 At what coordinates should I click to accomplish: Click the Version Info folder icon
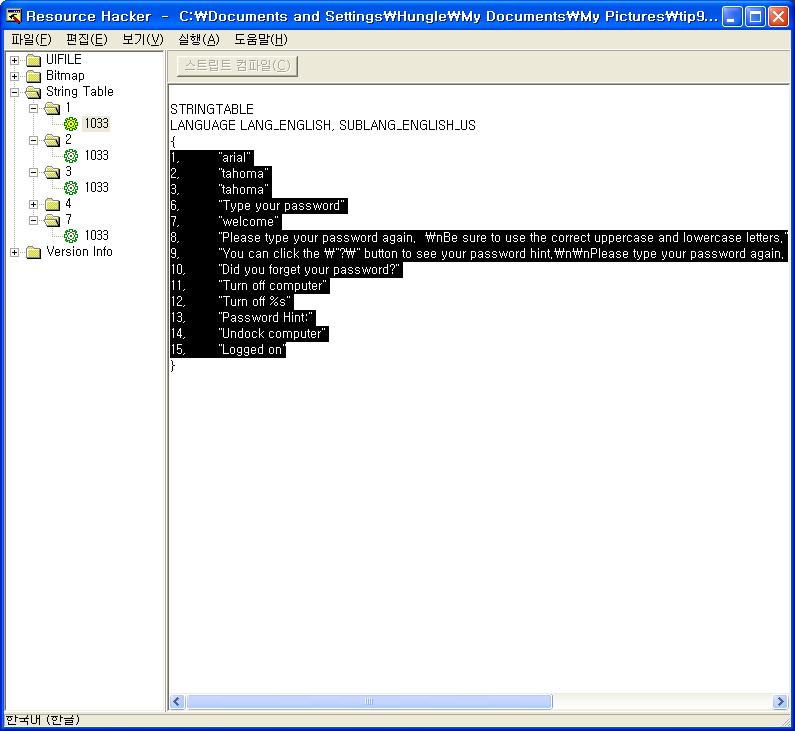[x=34, y=252]
